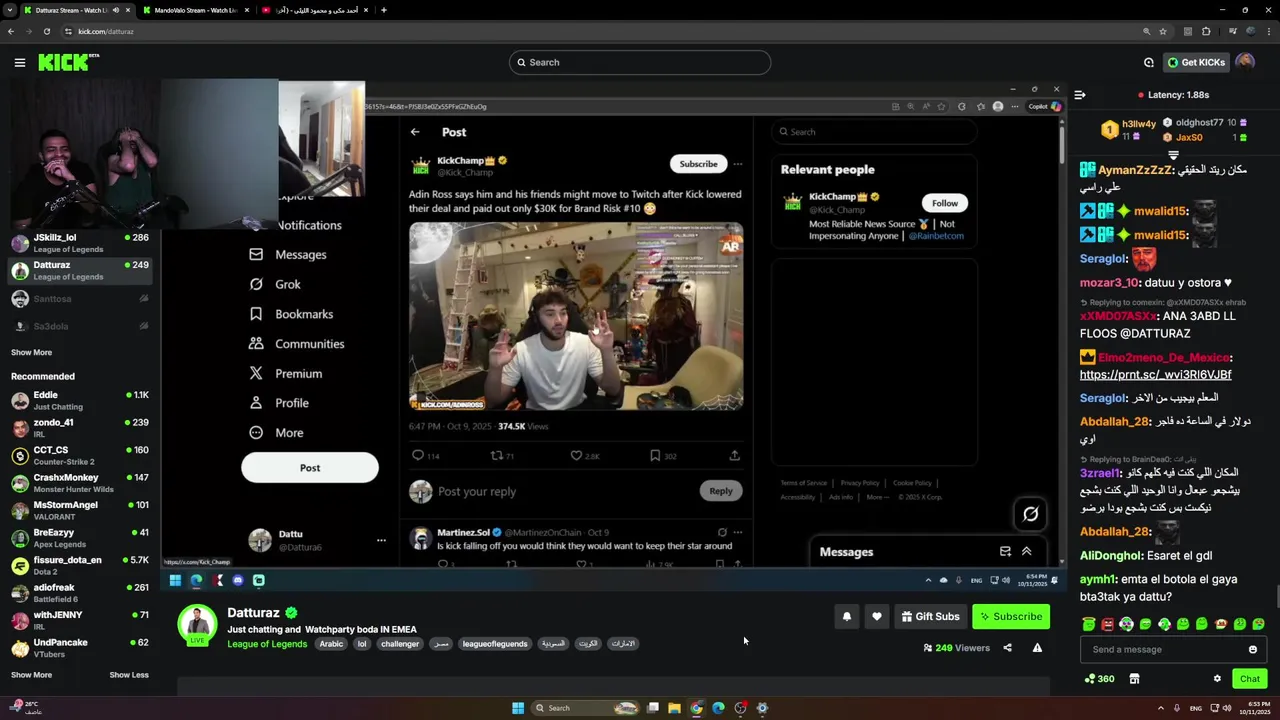Screen dimensions: 1280x720
Task: Go back in browser history
Action: tap(11, 31)
